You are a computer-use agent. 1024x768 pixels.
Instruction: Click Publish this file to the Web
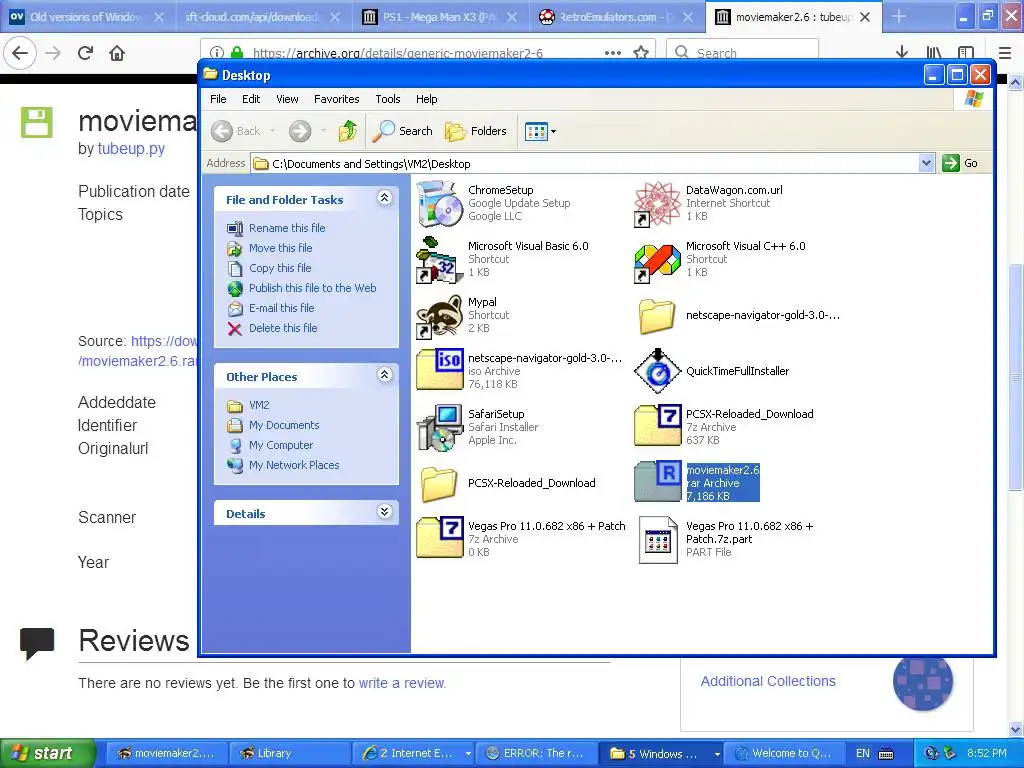pos(312,288)
